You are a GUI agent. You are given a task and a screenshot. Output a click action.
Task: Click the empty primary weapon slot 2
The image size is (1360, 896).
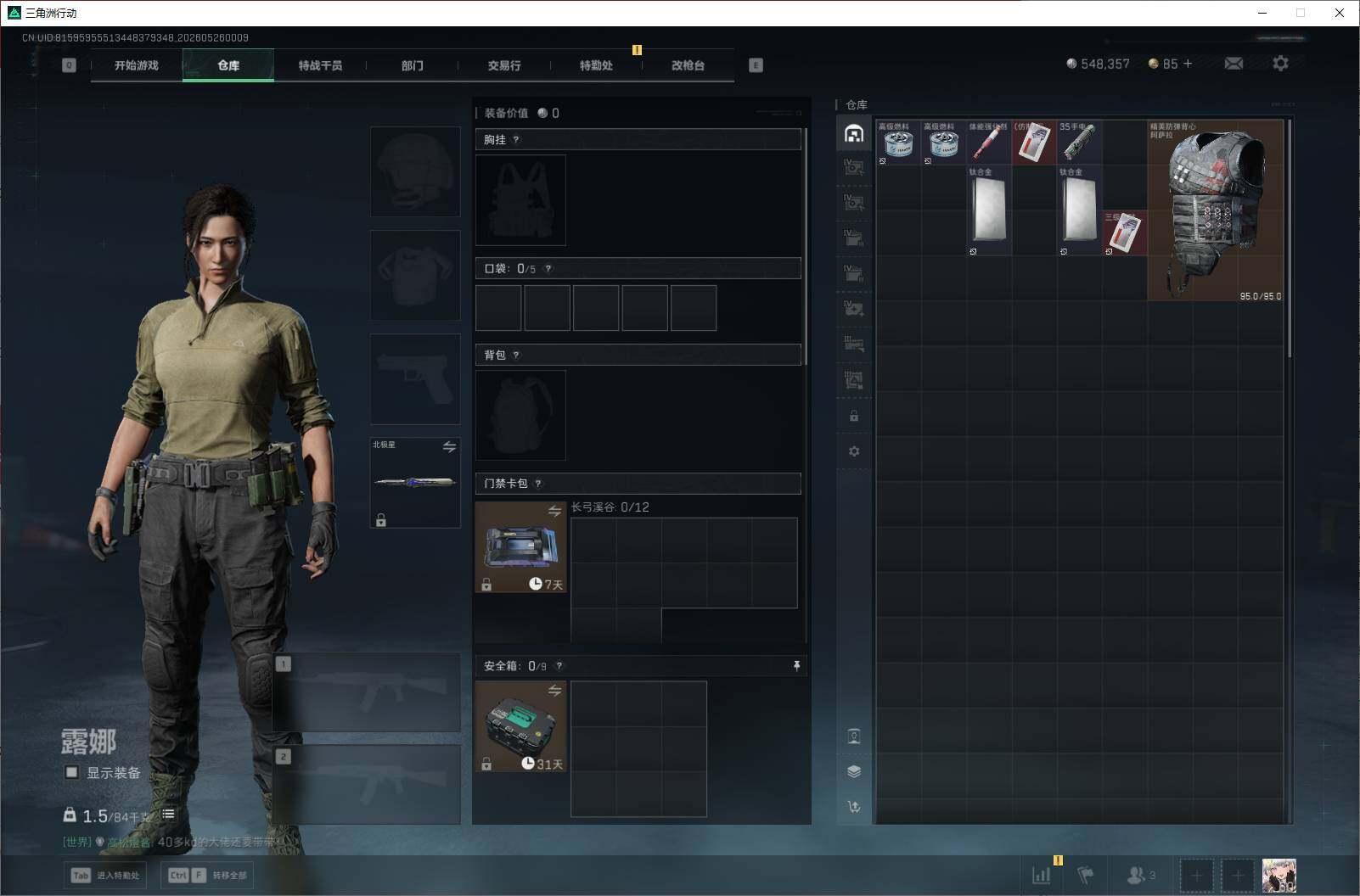367,784
